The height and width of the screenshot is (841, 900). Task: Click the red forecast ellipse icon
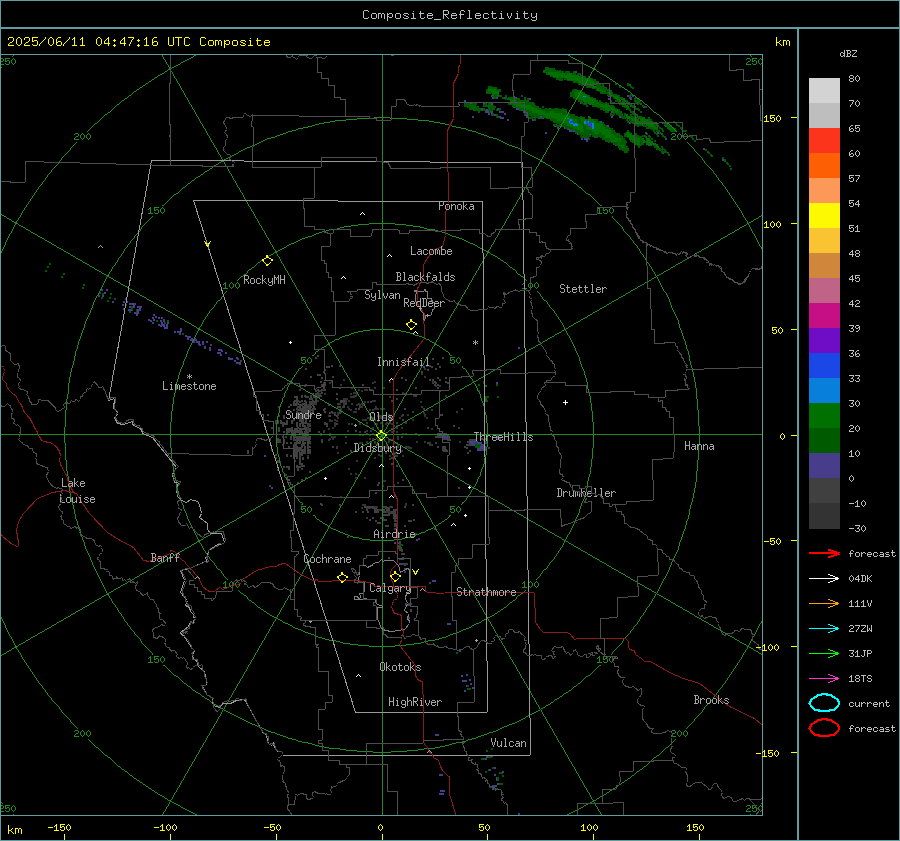tap(824, 728)
